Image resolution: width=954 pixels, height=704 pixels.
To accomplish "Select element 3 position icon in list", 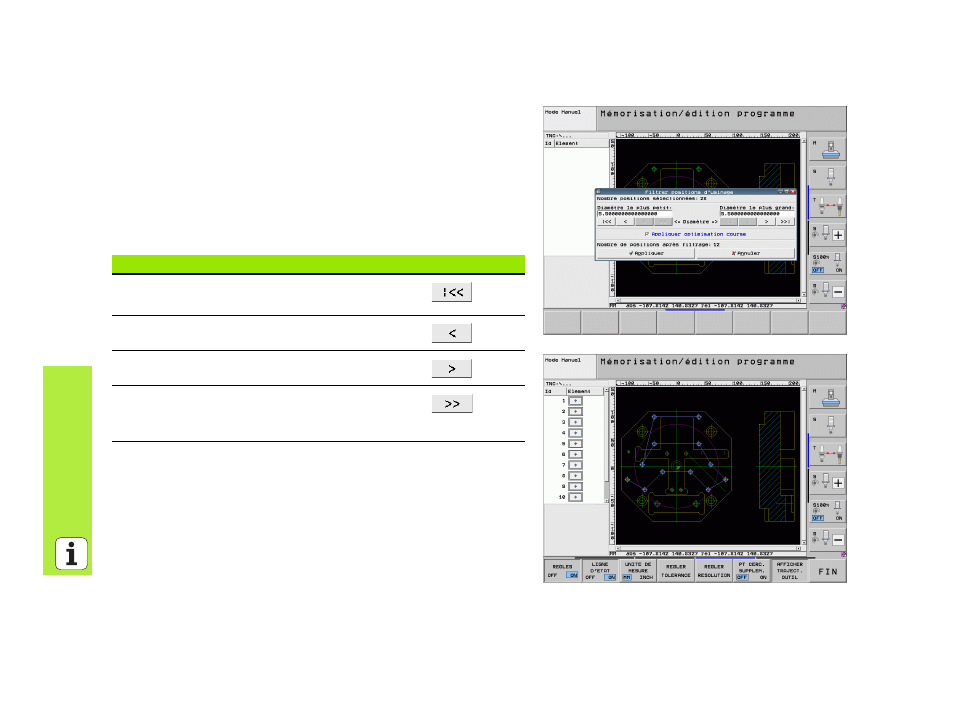I will [575, 422].
